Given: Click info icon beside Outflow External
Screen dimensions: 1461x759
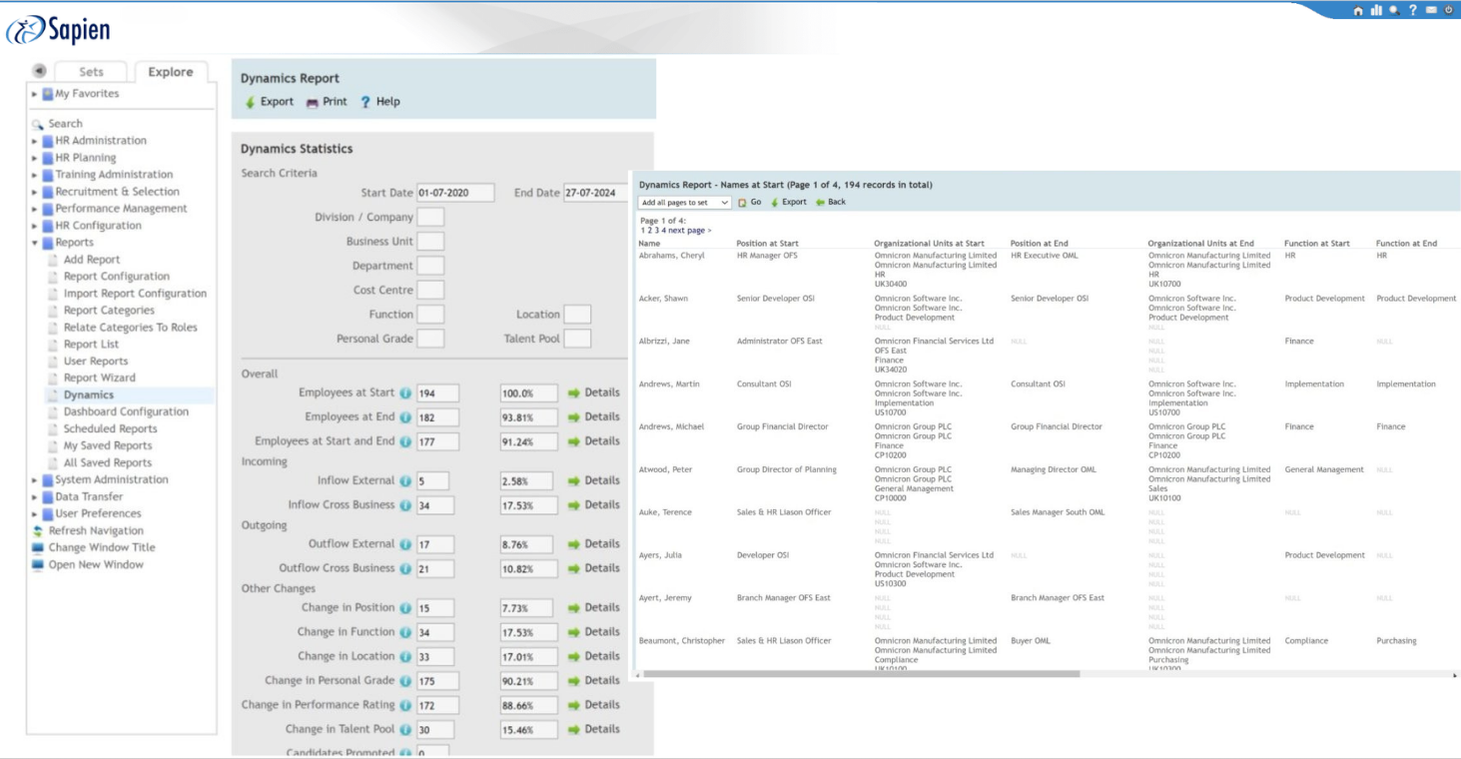Looking at the screenshot, I should tap(406, 544).
